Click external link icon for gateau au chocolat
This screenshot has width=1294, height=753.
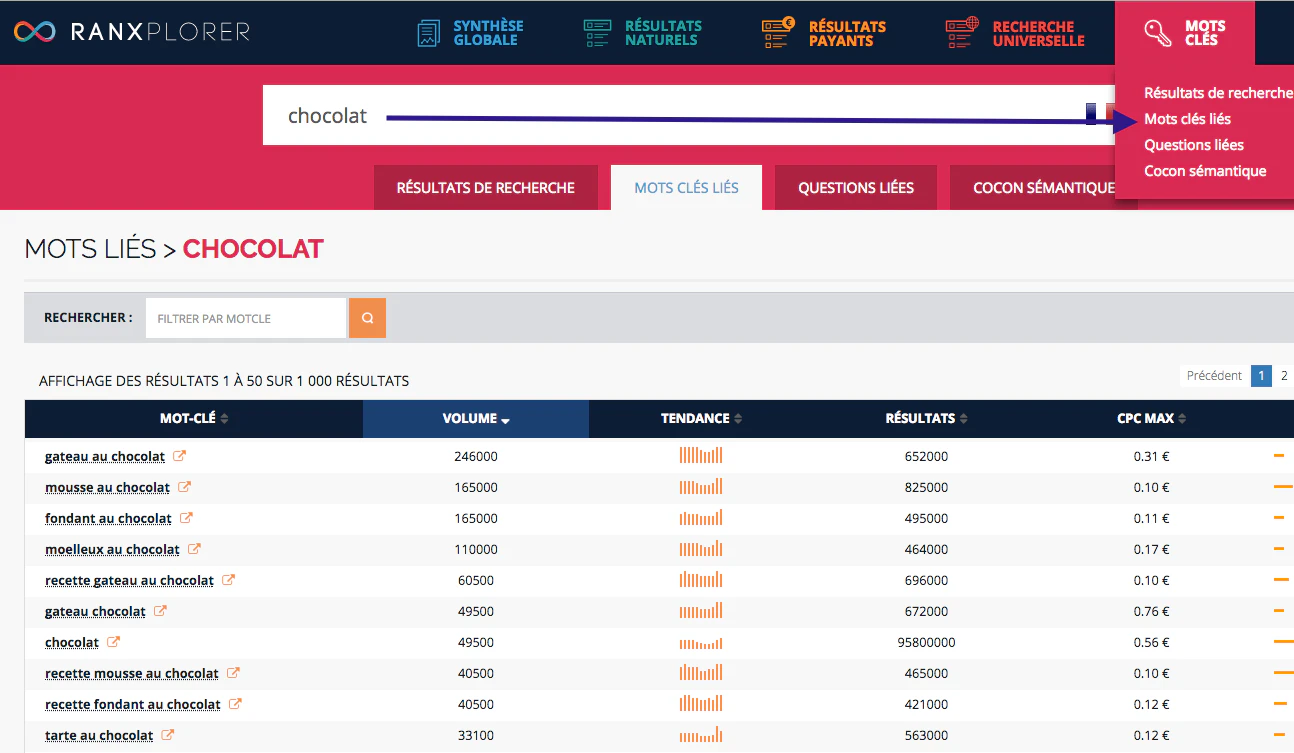[180, 456]
